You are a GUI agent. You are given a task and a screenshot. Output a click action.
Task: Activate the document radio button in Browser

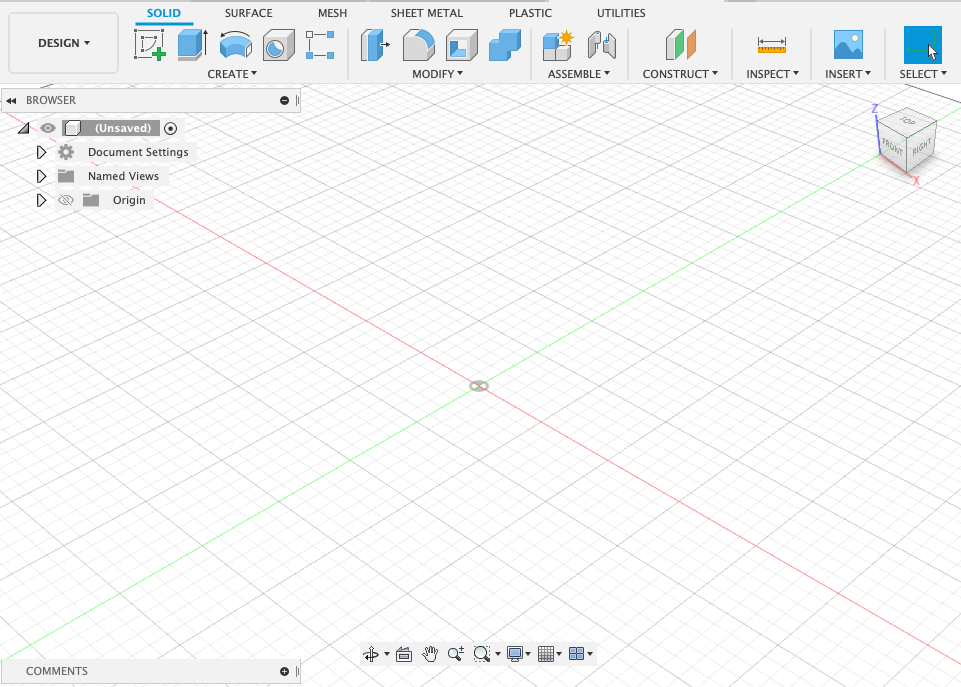tap(170, 128)
